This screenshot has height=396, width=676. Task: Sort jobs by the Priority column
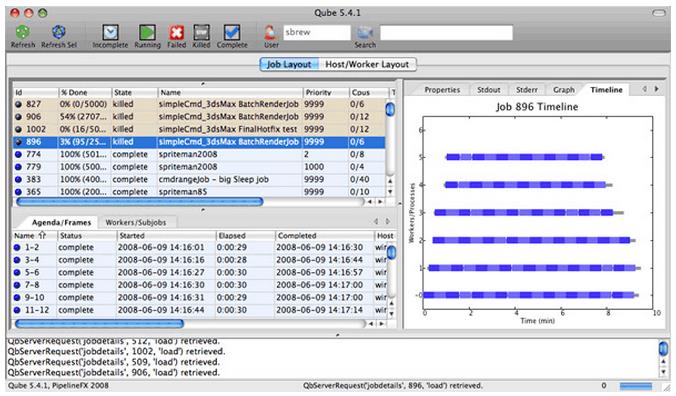pos(326,92)
